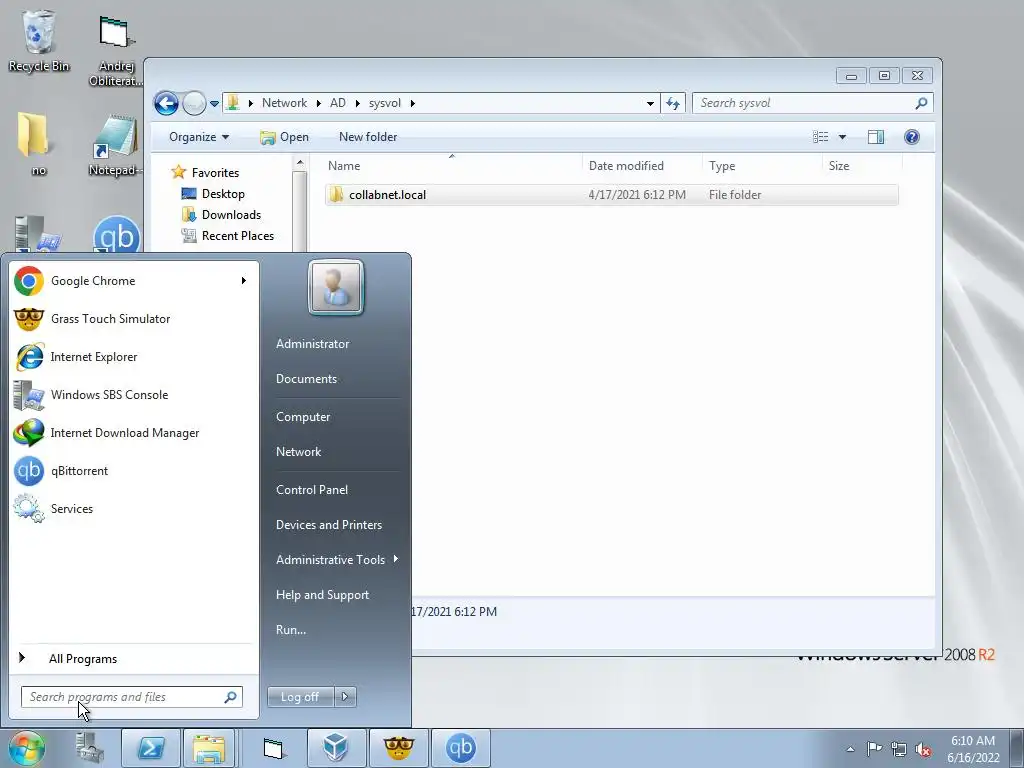Open qBittorrent taskbar button

tap(461, 748)
